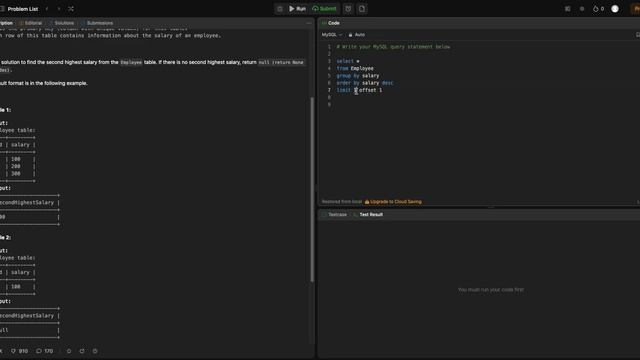Switch to the Solutions tab
This screenshot has width=640, height=360.
[64, 23]
